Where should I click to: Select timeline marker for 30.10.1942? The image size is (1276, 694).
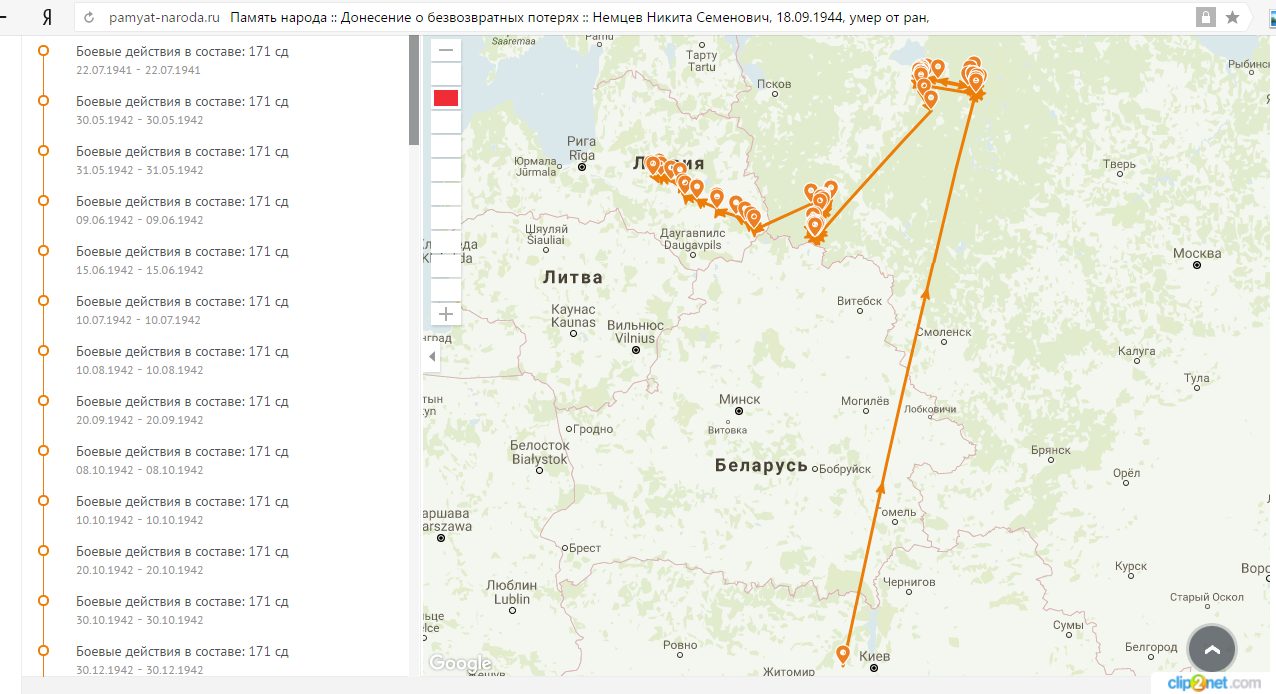pyautogui.click(x=43, y=600)
